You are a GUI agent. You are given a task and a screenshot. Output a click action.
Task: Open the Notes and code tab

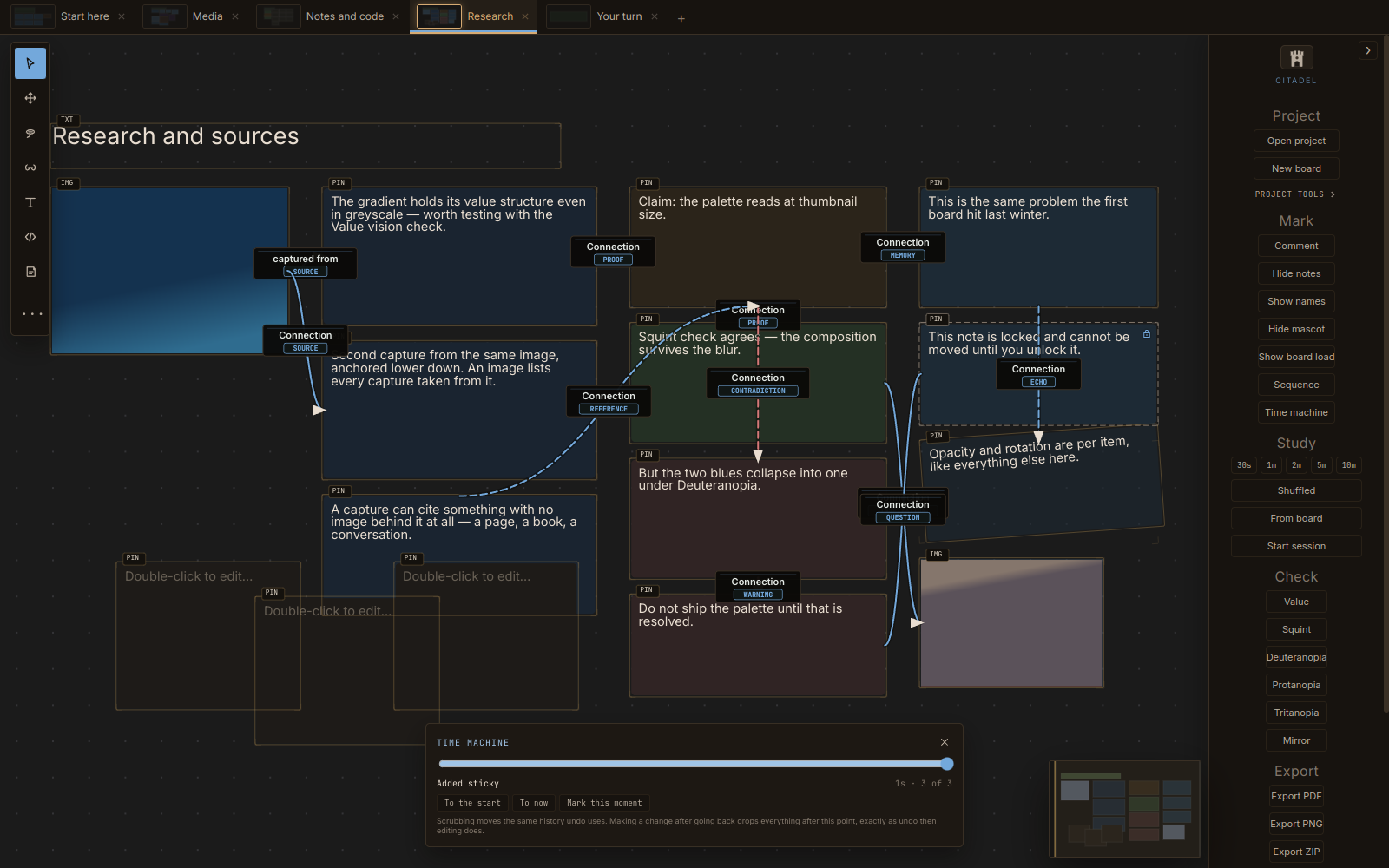pos(330,16)
